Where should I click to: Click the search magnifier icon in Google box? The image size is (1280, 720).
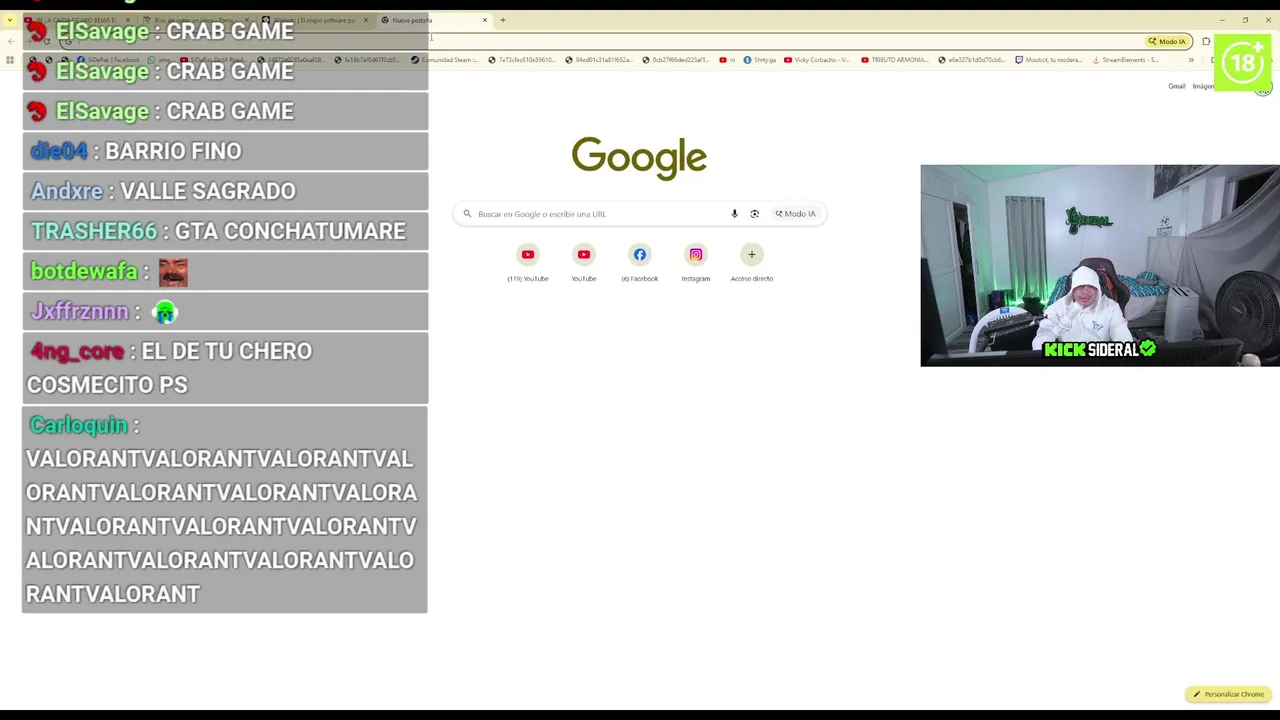click(467, 214)
